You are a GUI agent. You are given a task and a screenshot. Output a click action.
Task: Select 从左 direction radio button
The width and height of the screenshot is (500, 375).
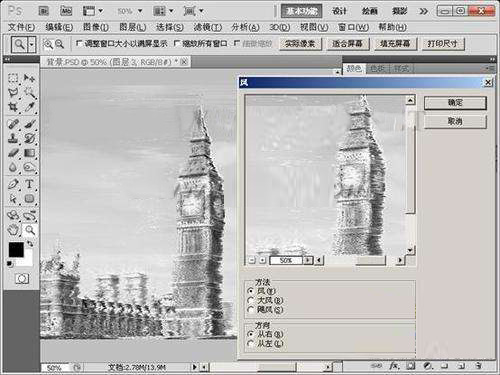click(250, 343)
